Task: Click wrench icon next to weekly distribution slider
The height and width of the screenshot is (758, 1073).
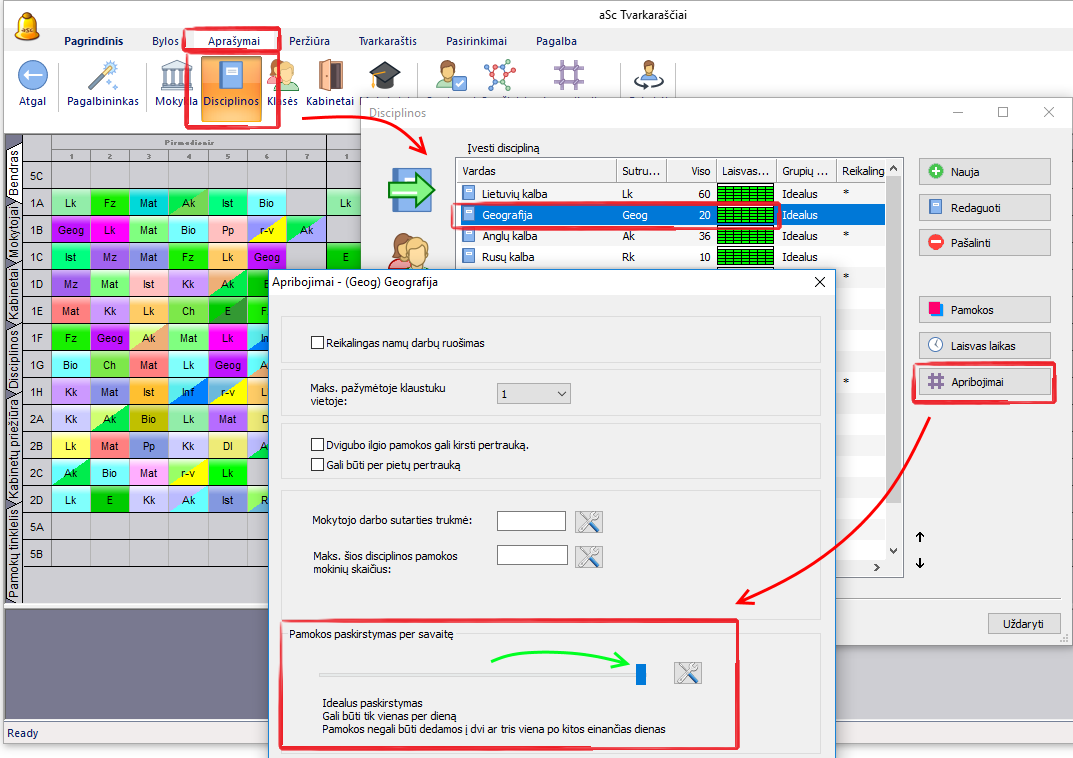Action: 688,673
